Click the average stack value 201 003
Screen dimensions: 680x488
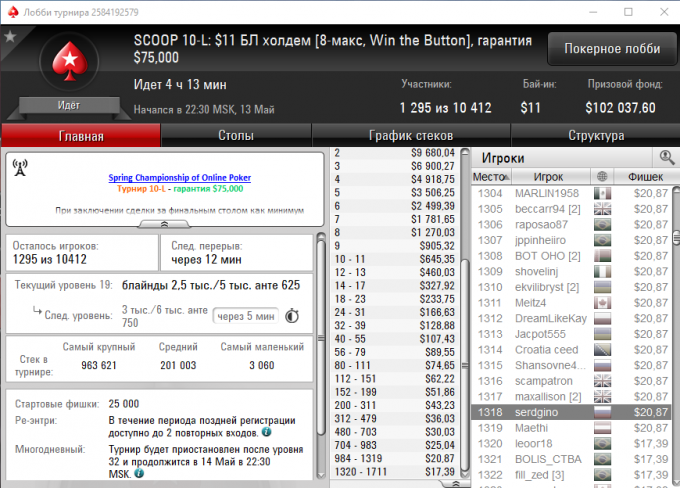pos(178,365)
